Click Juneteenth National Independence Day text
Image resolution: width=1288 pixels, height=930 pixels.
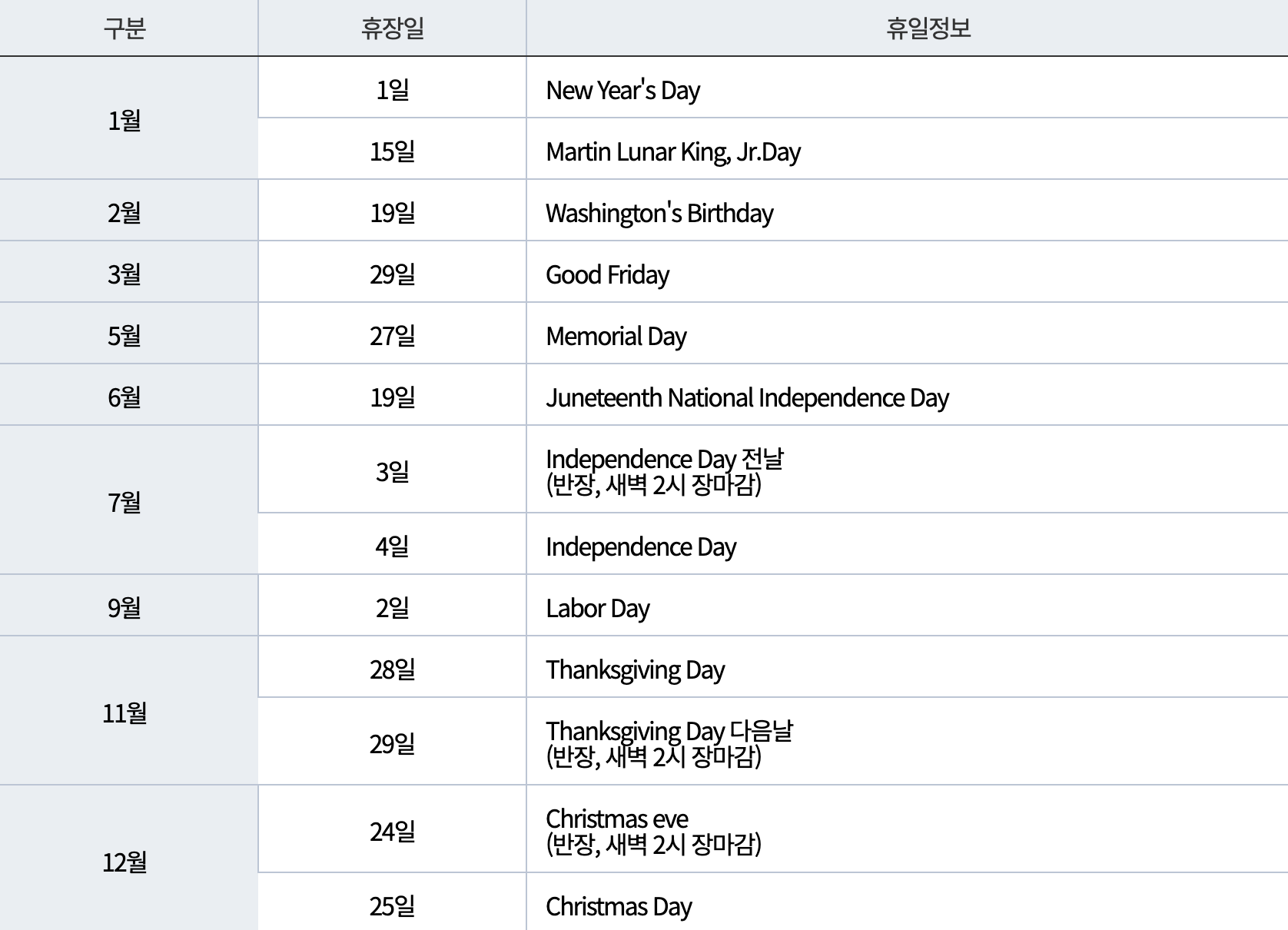[747, 397]
